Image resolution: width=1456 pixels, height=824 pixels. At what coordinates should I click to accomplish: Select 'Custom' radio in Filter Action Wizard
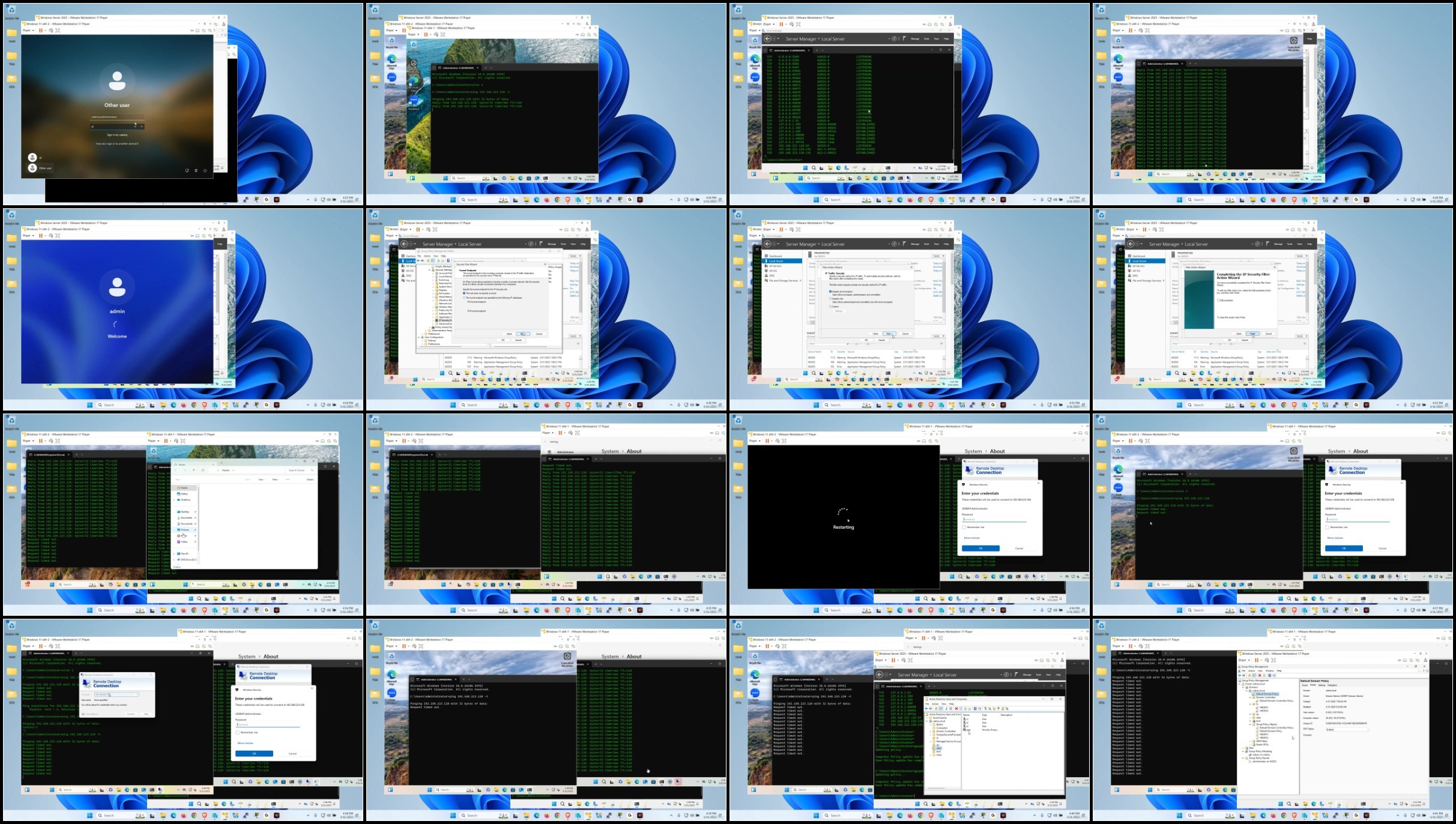[x=830, y=306]
